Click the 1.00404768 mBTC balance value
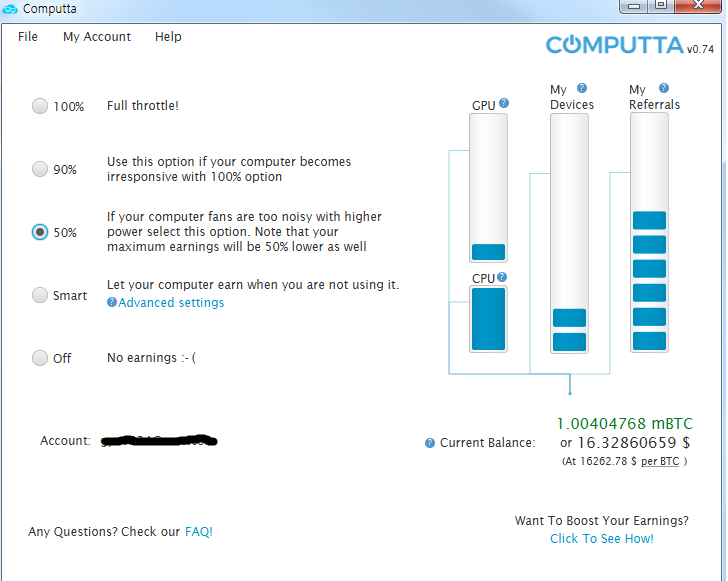The width and height of the screenshot is (728, 581). (x=624, y=424)
